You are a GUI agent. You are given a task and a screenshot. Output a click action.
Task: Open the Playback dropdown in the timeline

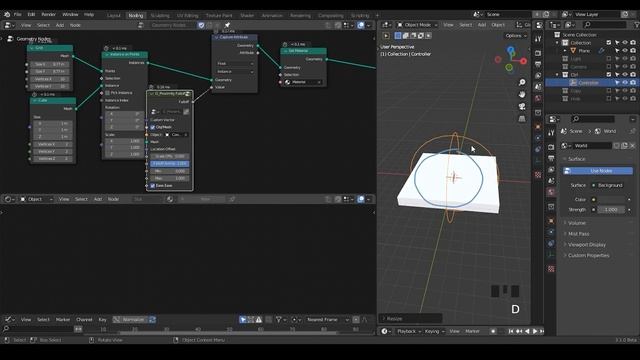[409, 331]
